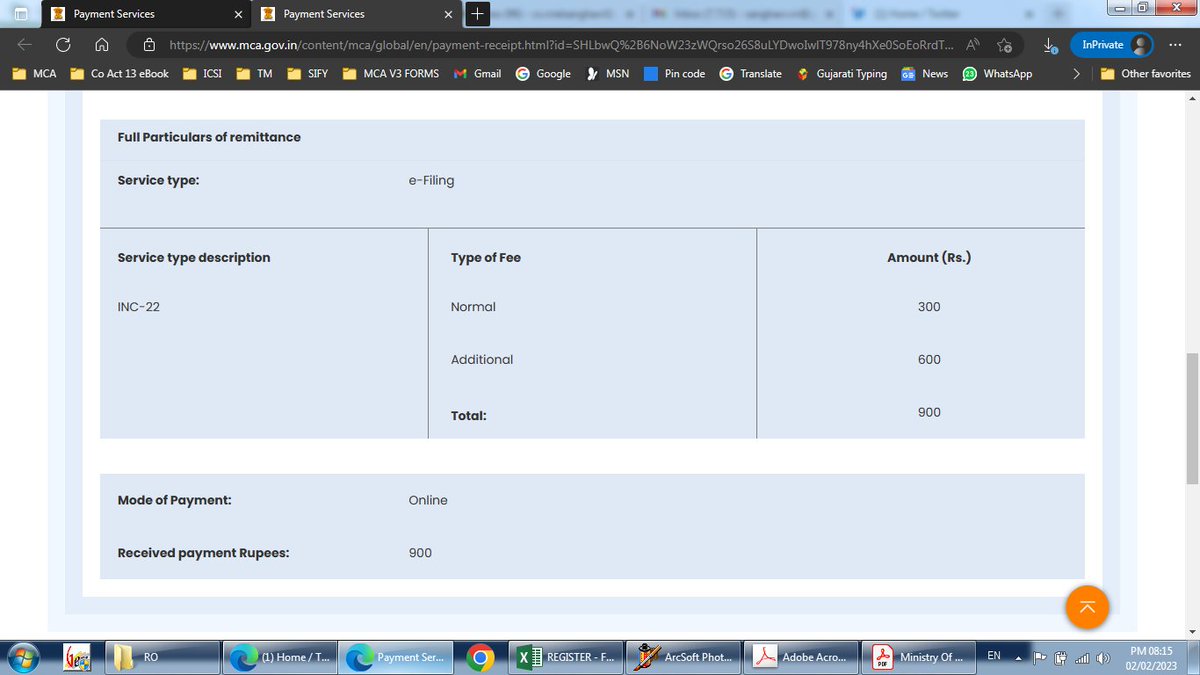Viewport: 1200px width, 675px height.
Task: Click the network signal icon in system tray
Action: 1082,657
